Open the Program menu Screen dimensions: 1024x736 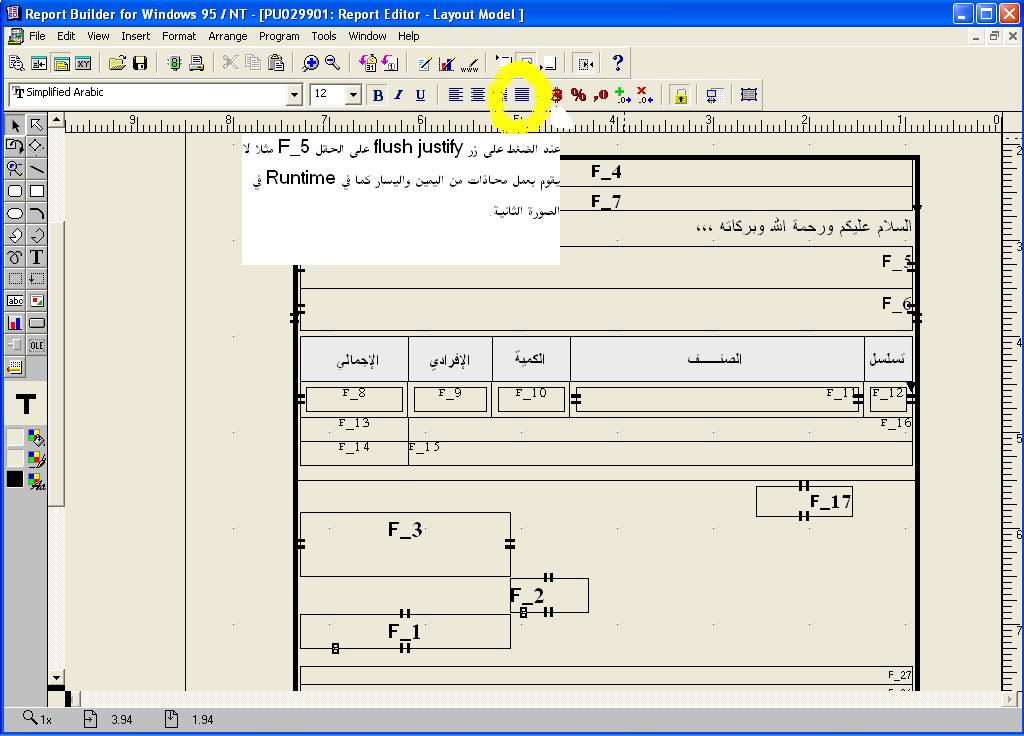[279, 36]
